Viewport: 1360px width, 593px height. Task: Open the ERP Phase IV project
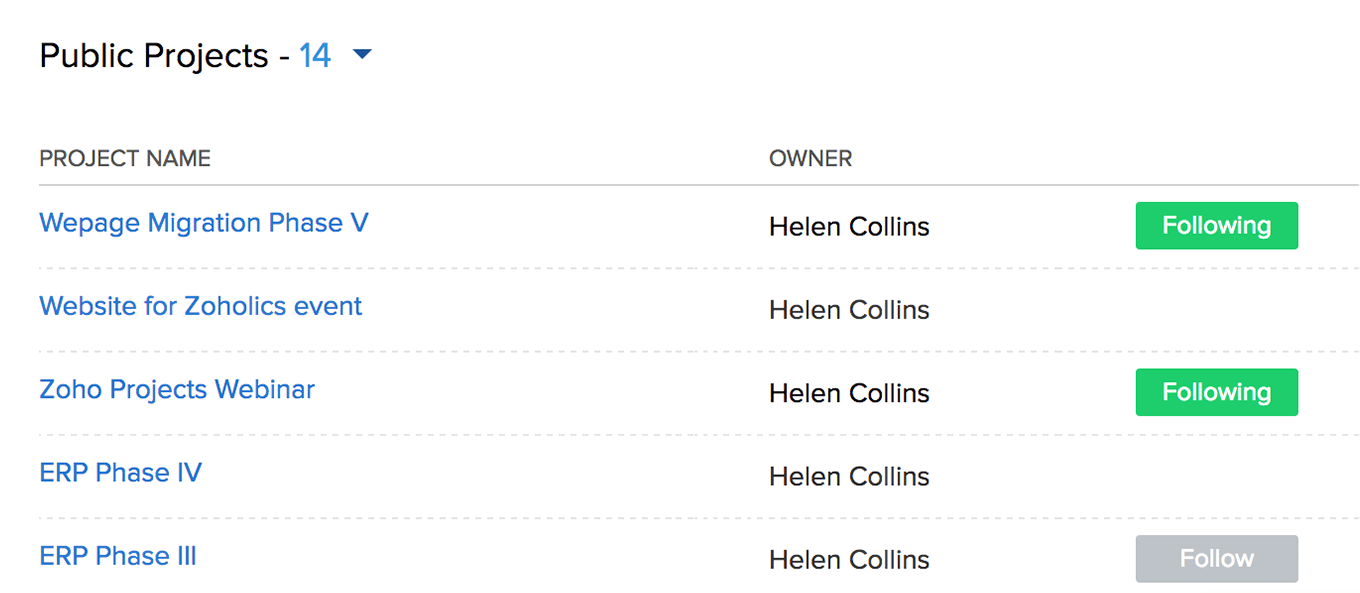tap(121, 472)
